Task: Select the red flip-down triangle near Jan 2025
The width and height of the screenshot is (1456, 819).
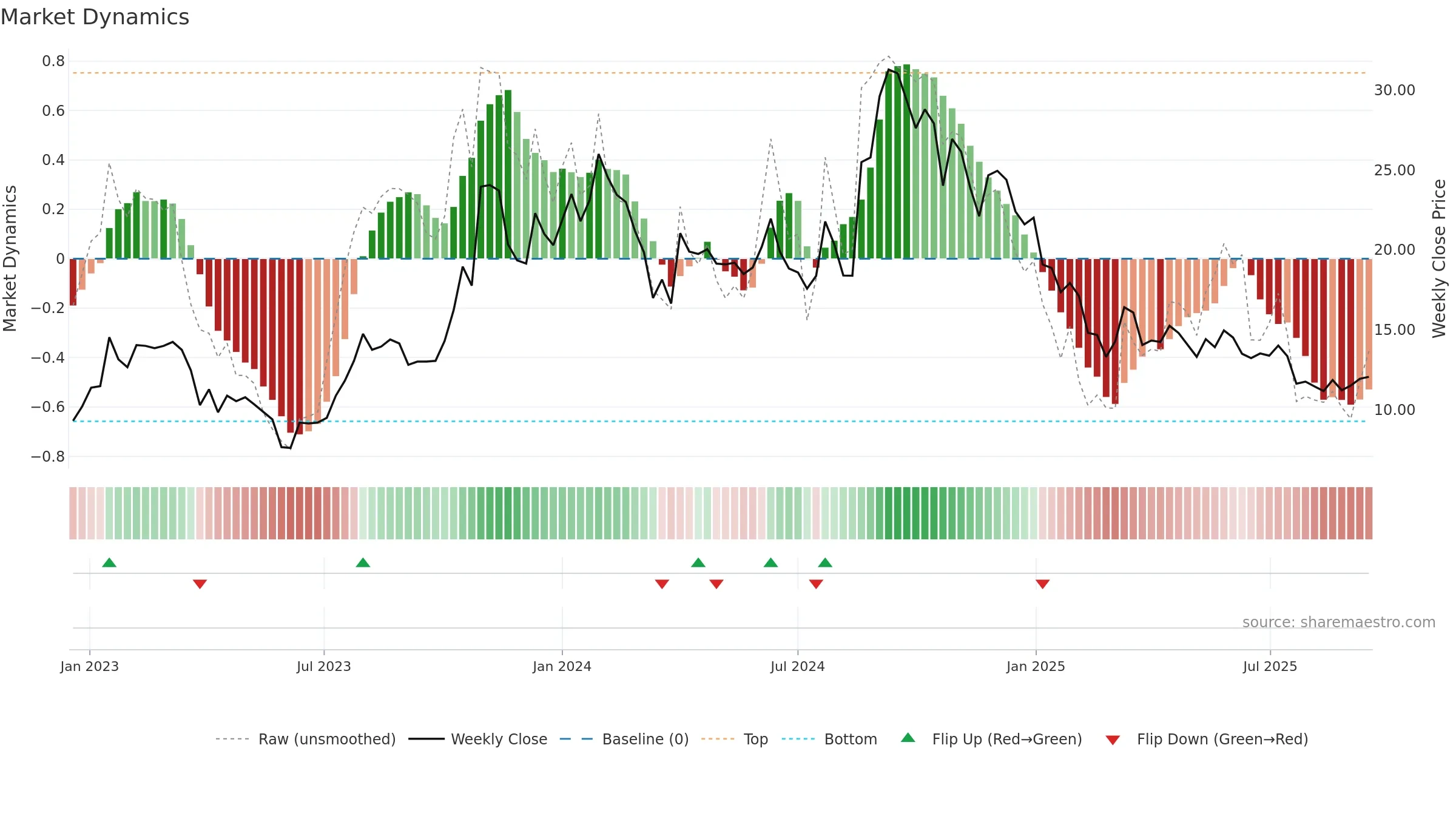Action: point(1042,584)
